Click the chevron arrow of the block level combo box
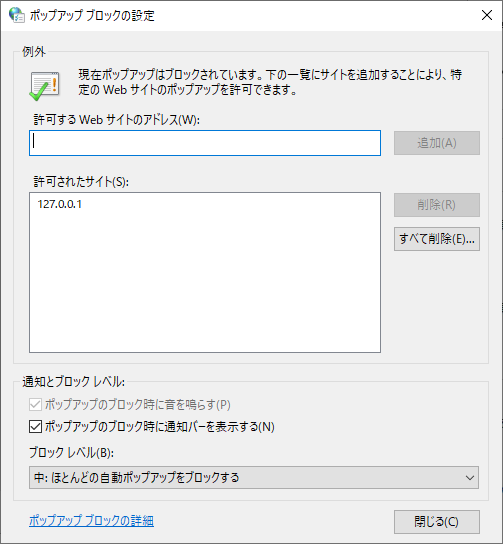This screenshot has height=544, width=503. point(470,478)
